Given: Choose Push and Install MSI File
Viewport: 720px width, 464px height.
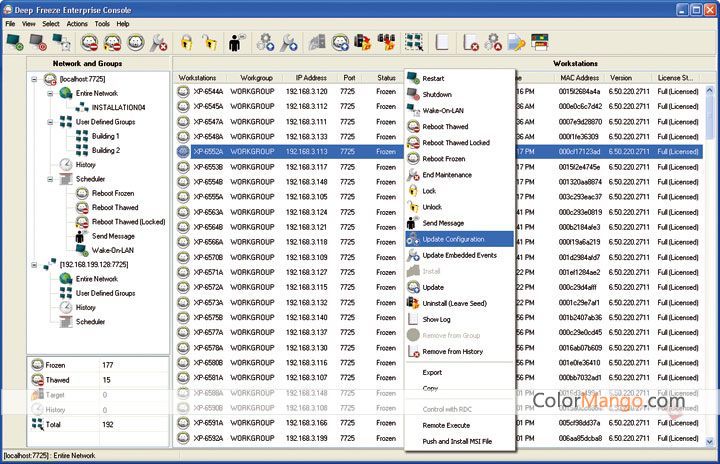Looking at the screenshot, I should tap(459, 441).
